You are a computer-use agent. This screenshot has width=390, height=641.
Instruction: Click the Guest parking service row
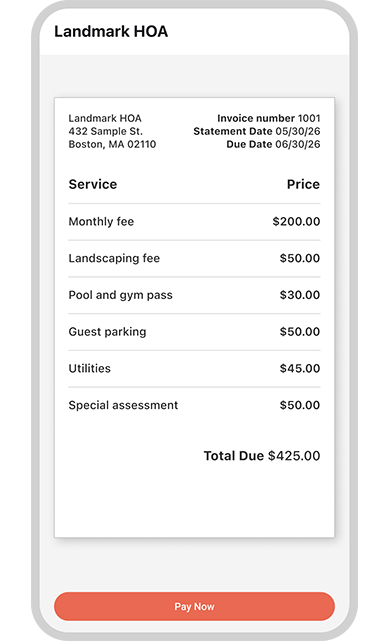click(194, 332)
